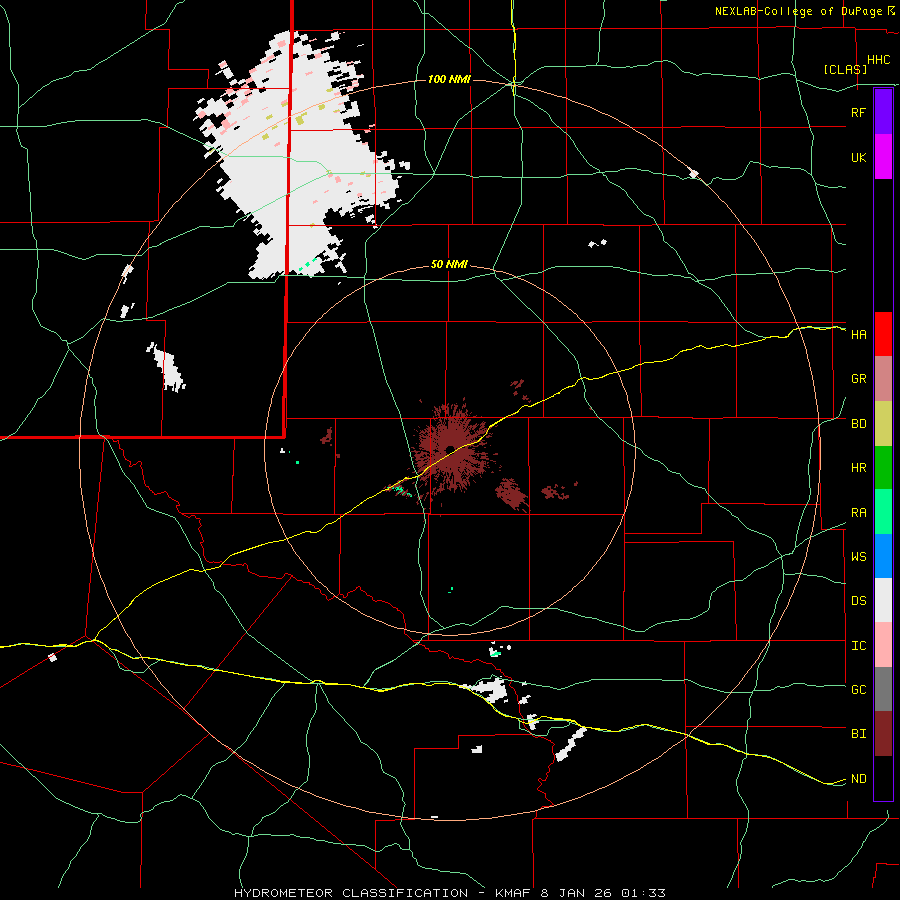Click the WS blue color swatch
Image resolution: width=900 pixels, height=900 pixels.
(883, 556)
